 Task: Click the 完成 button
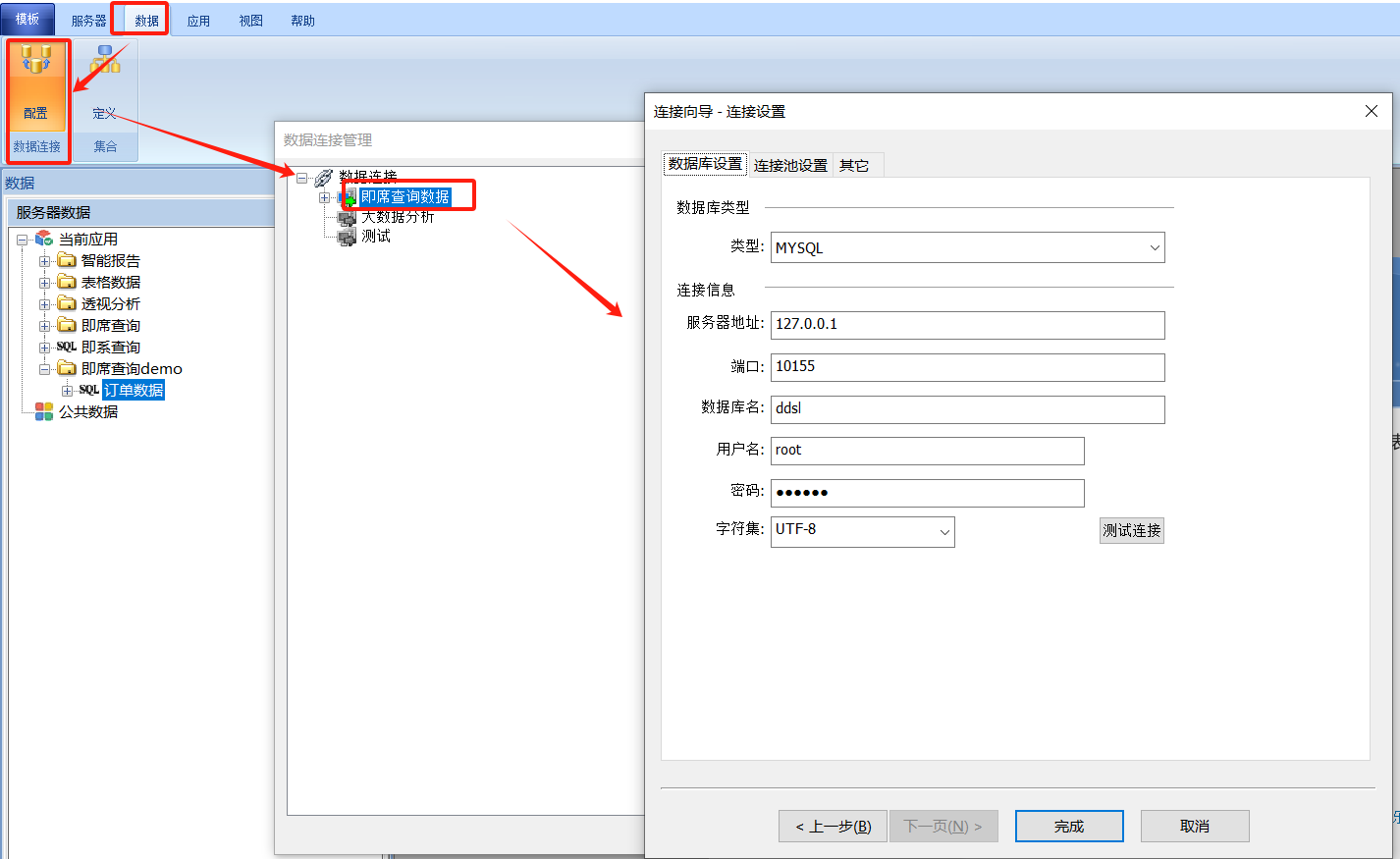click(1069, 827)
